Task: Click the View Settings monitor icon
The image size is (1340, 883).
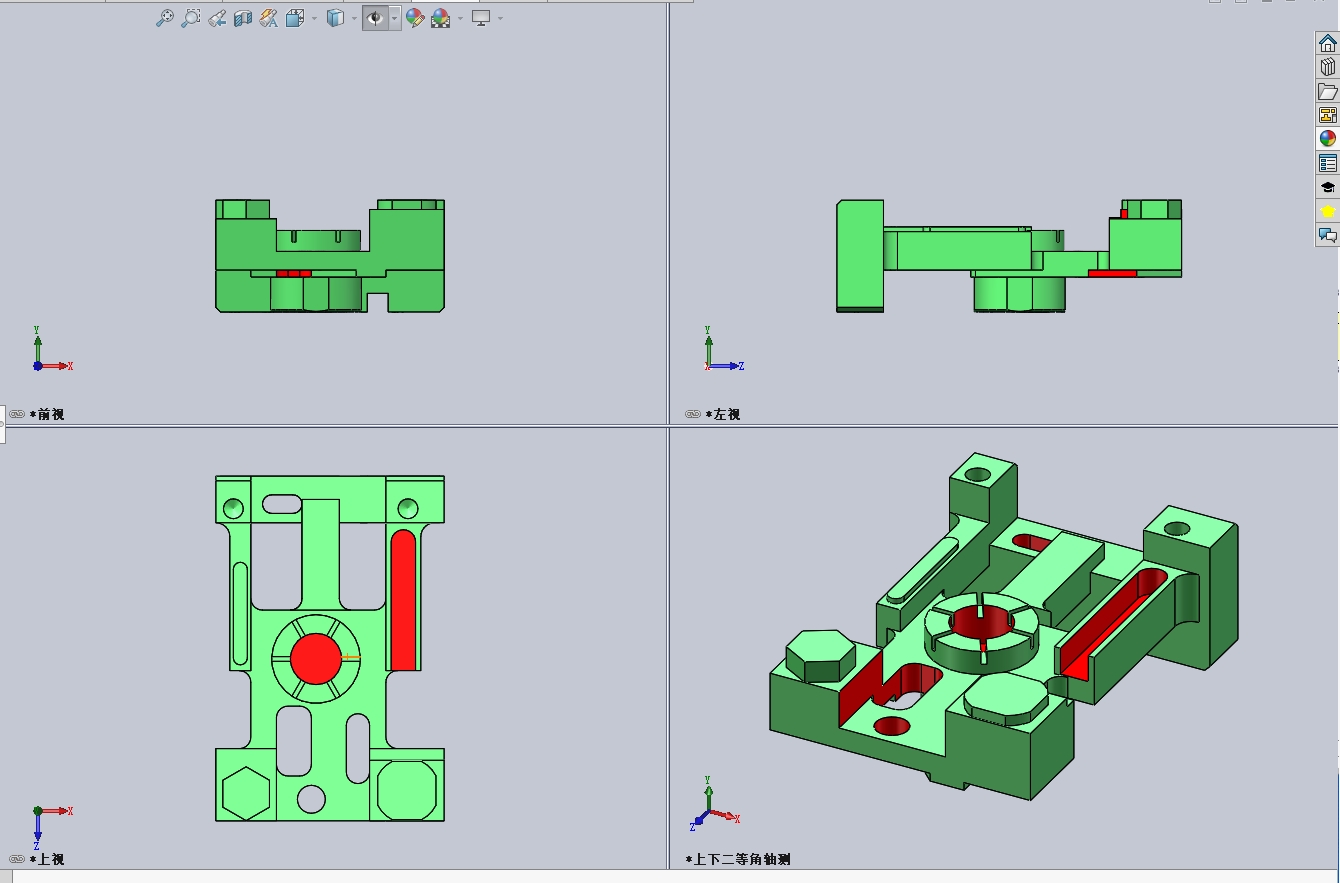Action: point(481,18)
